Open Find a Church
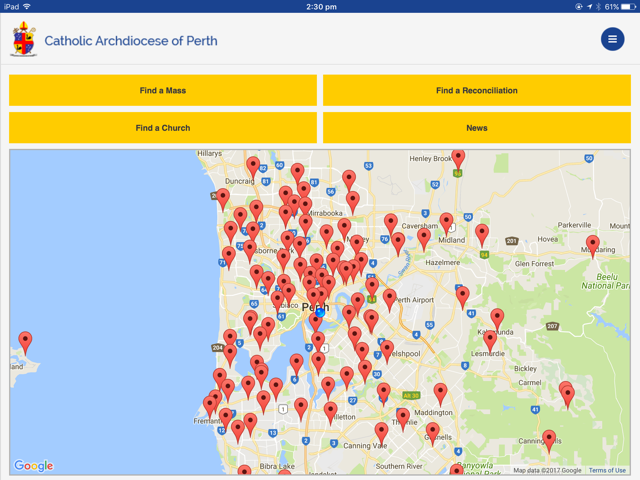The image size is (640, 480). click(163, 128)
